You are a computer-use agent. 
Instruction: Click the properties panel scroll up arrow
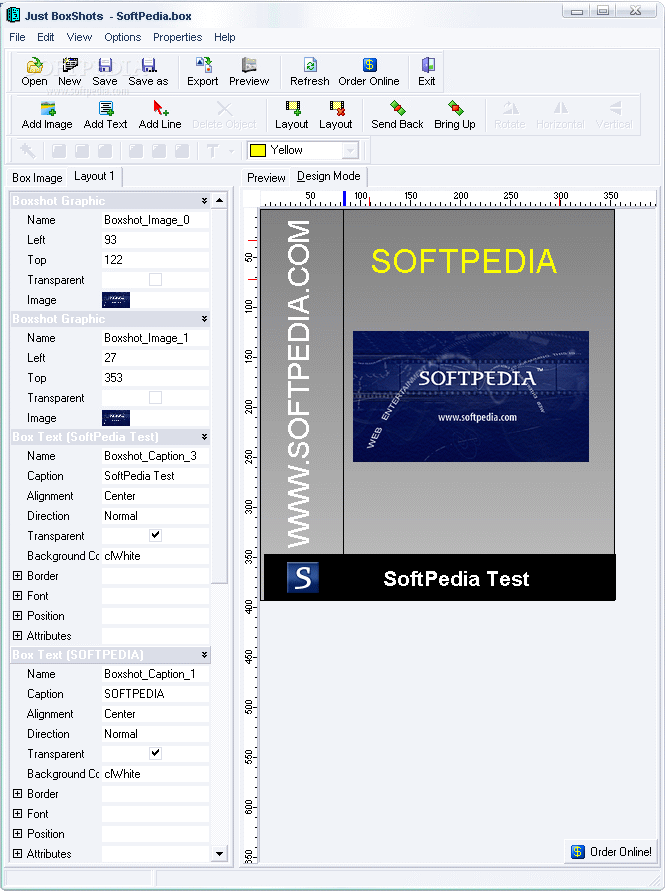point(219,201)
